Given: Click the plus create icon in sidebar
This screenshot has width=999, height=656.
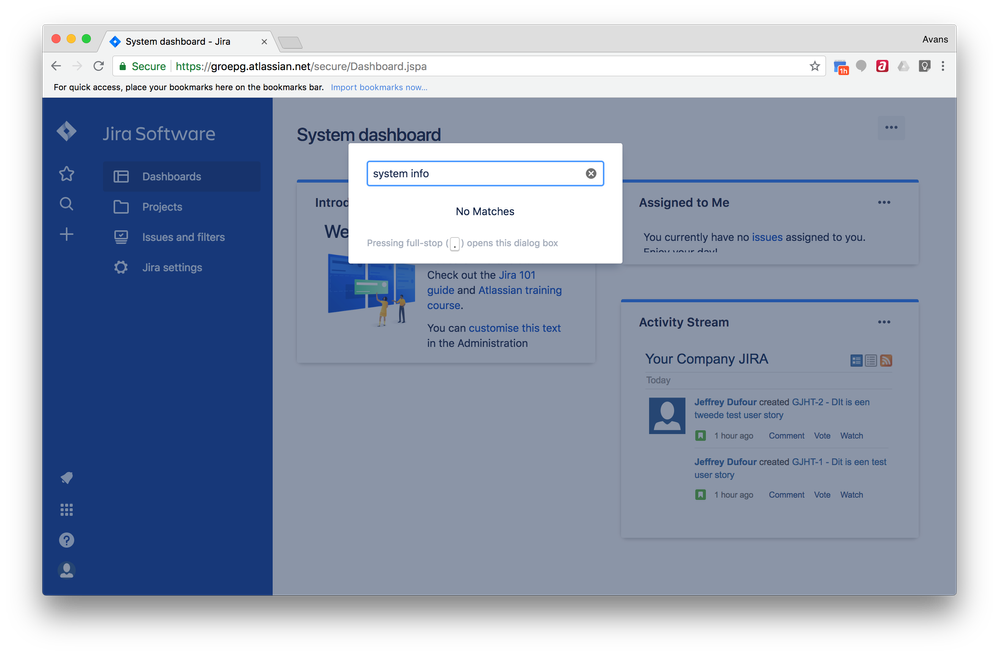Looking at the screenshot, I should pyautogui.click(x=66, y=234).
